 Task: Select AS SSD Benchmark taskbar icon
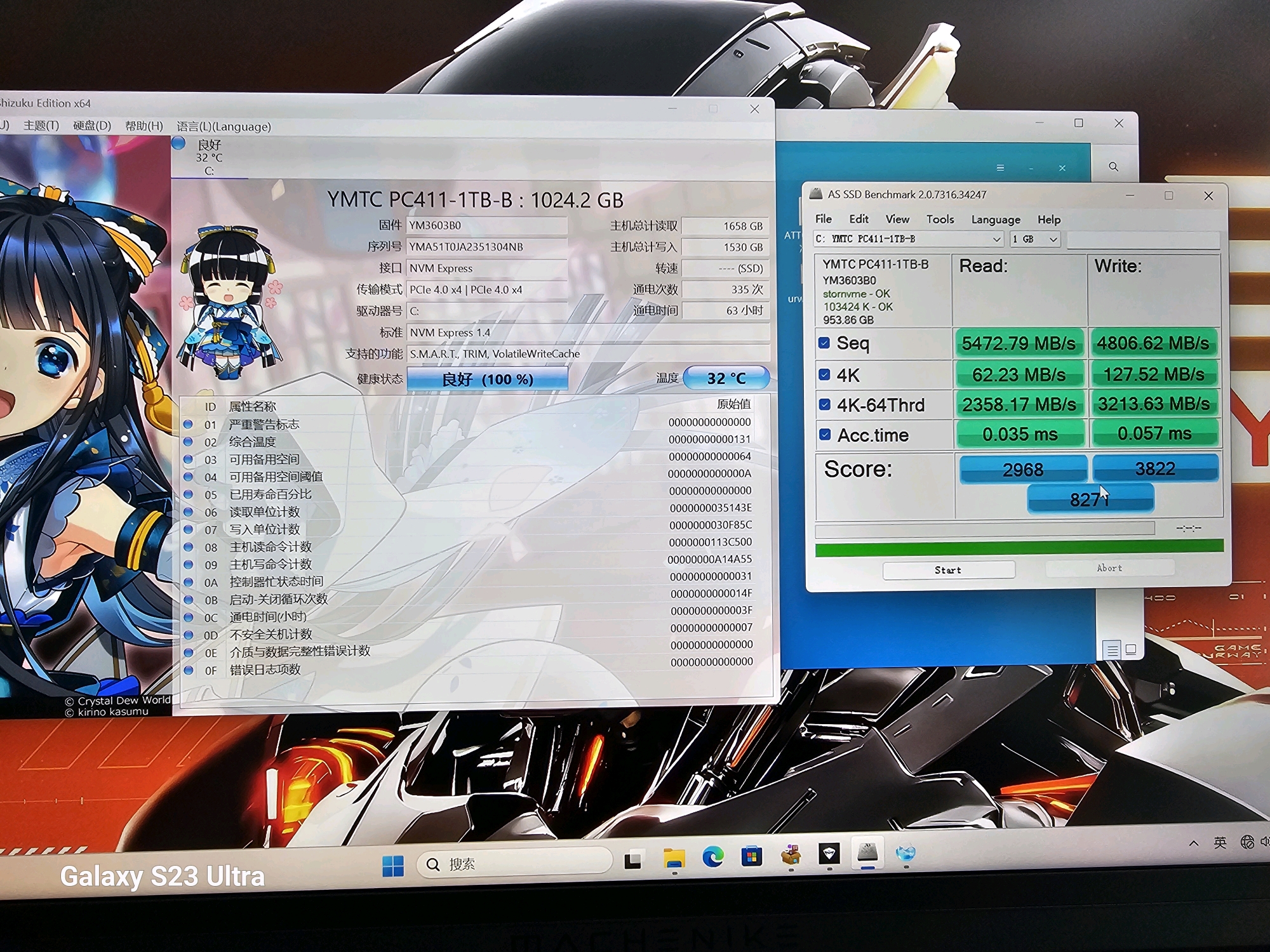tap(867, 852)
